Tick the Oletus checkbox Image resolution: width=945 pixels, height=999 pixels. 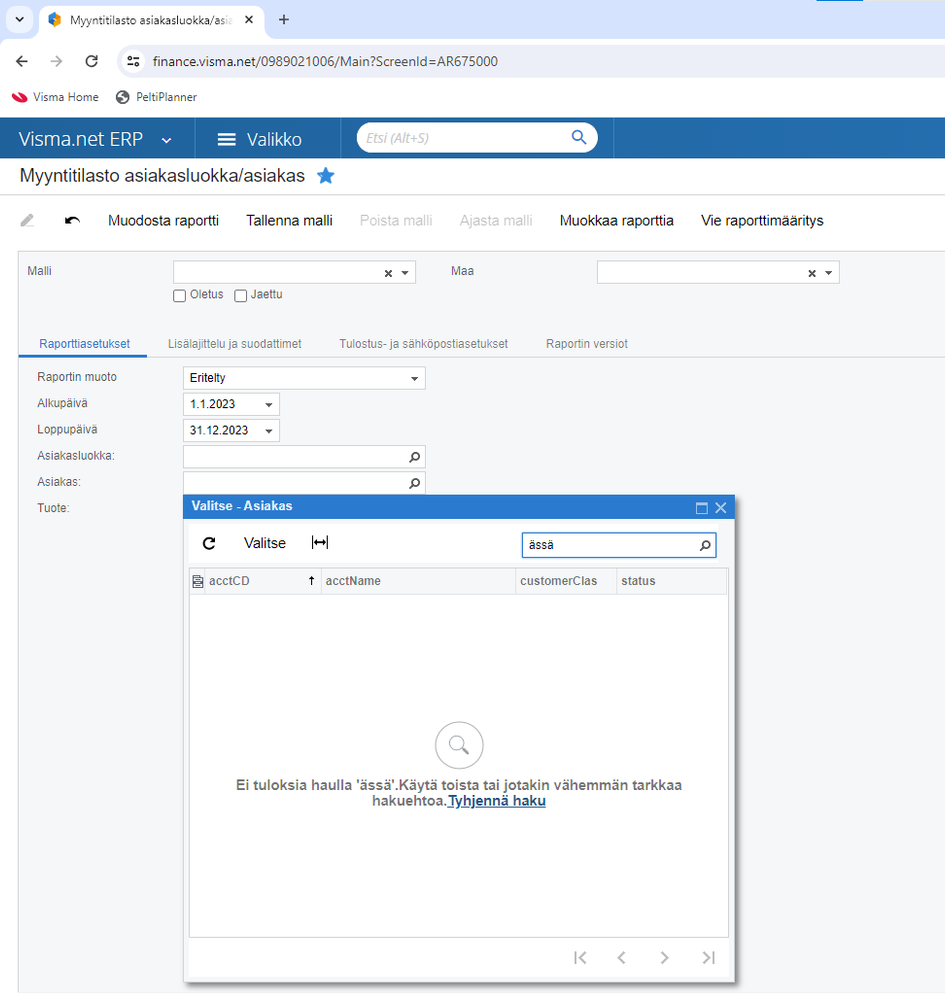(180, 296)
